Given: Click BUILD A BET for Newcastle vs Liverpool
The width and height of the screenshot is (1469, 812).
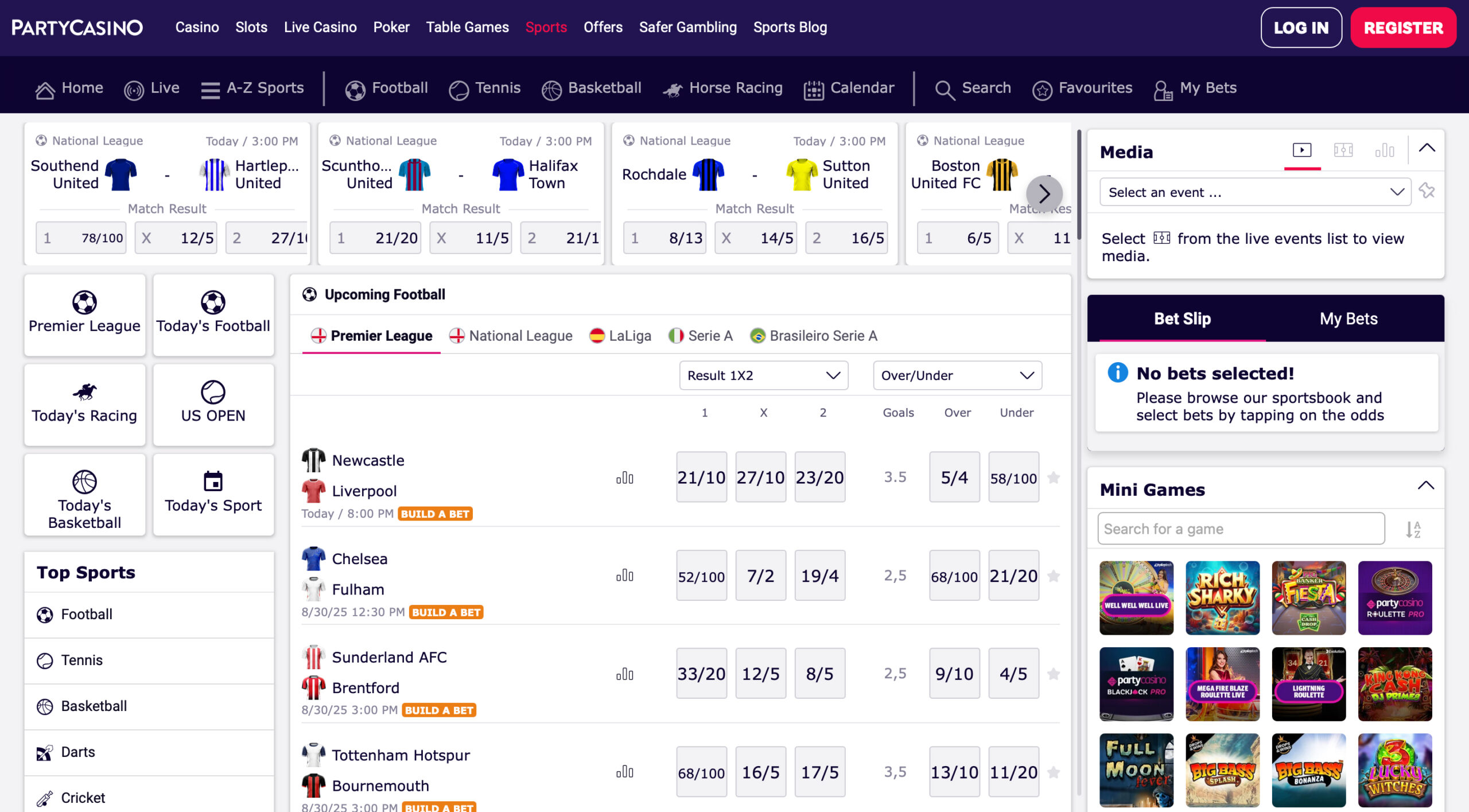Looking at the screenshot, I should click(434, 514).
